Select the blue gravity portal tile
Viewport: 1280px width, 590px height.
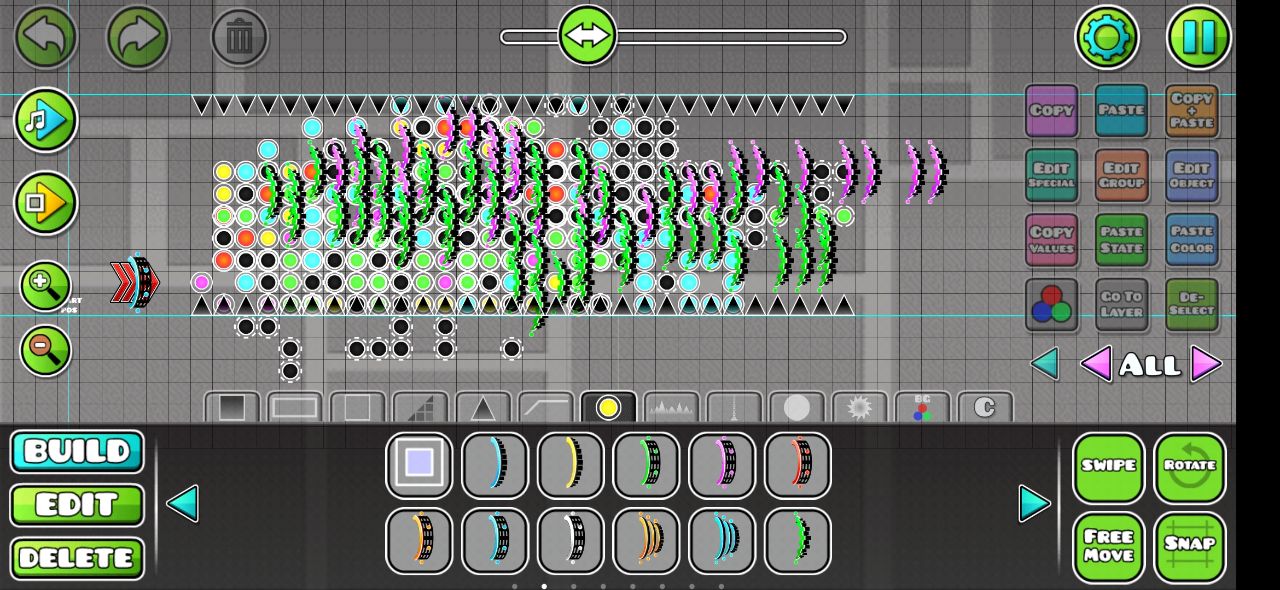495,465
